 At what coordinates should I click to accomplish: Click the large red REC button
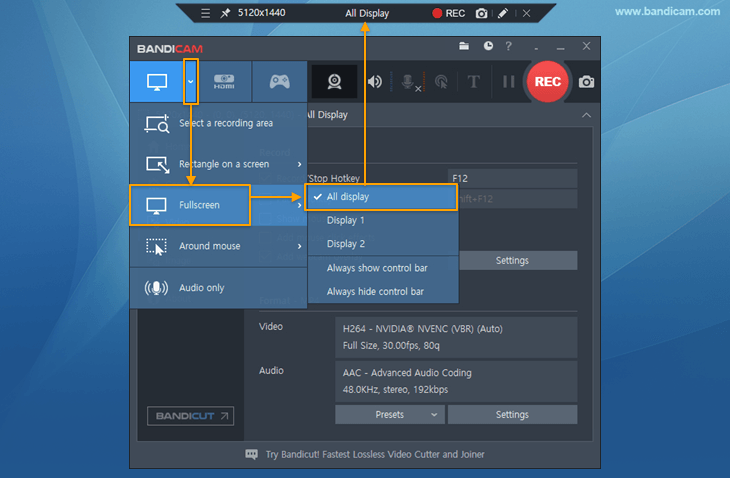click(548, 82)
